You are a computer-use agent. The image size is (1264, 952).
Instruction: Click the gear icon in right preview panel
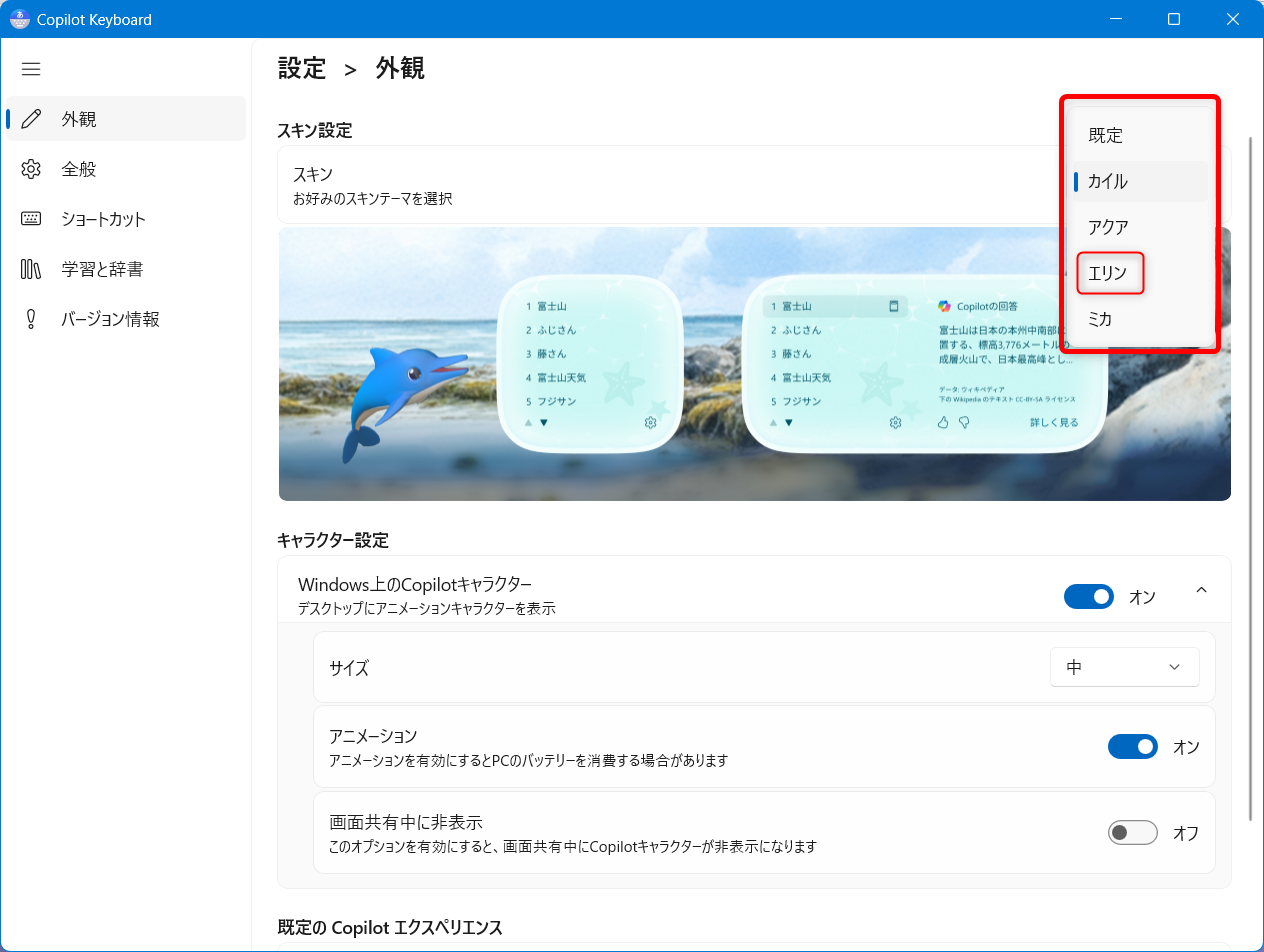(895, 422)
